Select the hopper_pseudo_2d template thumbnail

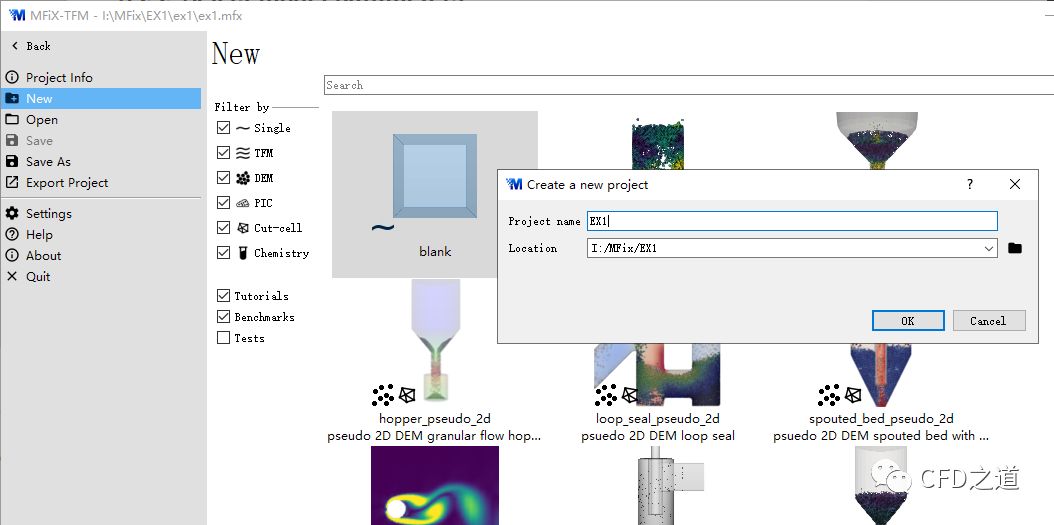pos(434,341)
